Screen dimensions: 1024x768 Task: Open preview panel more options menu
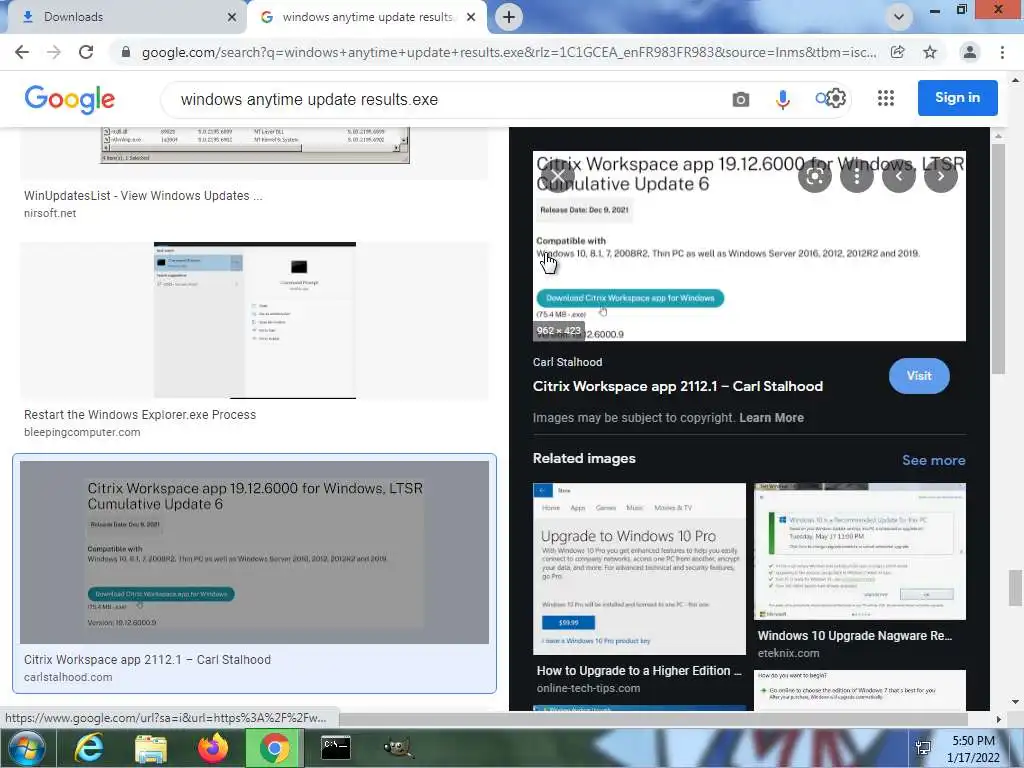857,176
